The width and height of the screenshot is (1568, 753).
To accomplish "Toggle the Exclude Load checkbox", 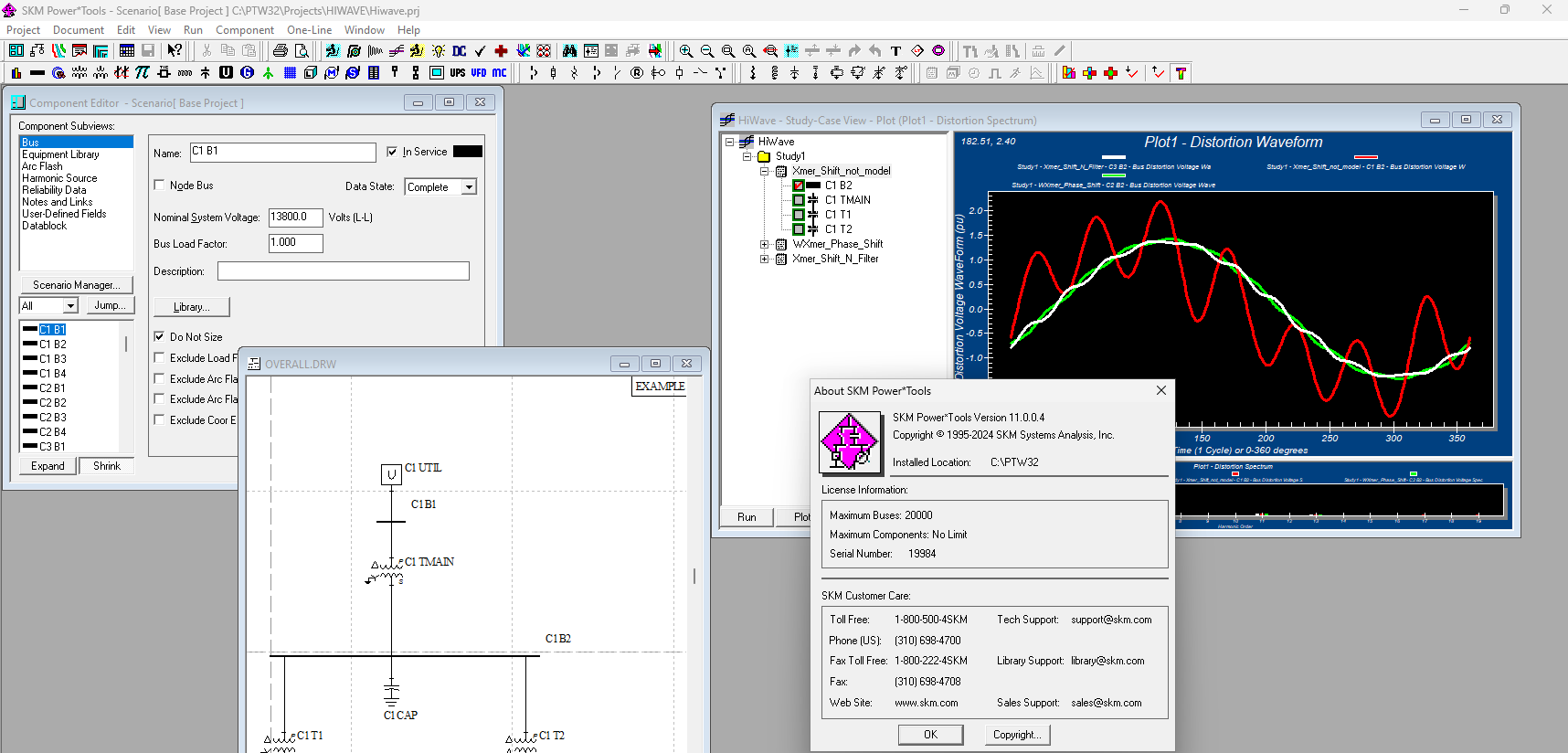I will tap(159, 357).
